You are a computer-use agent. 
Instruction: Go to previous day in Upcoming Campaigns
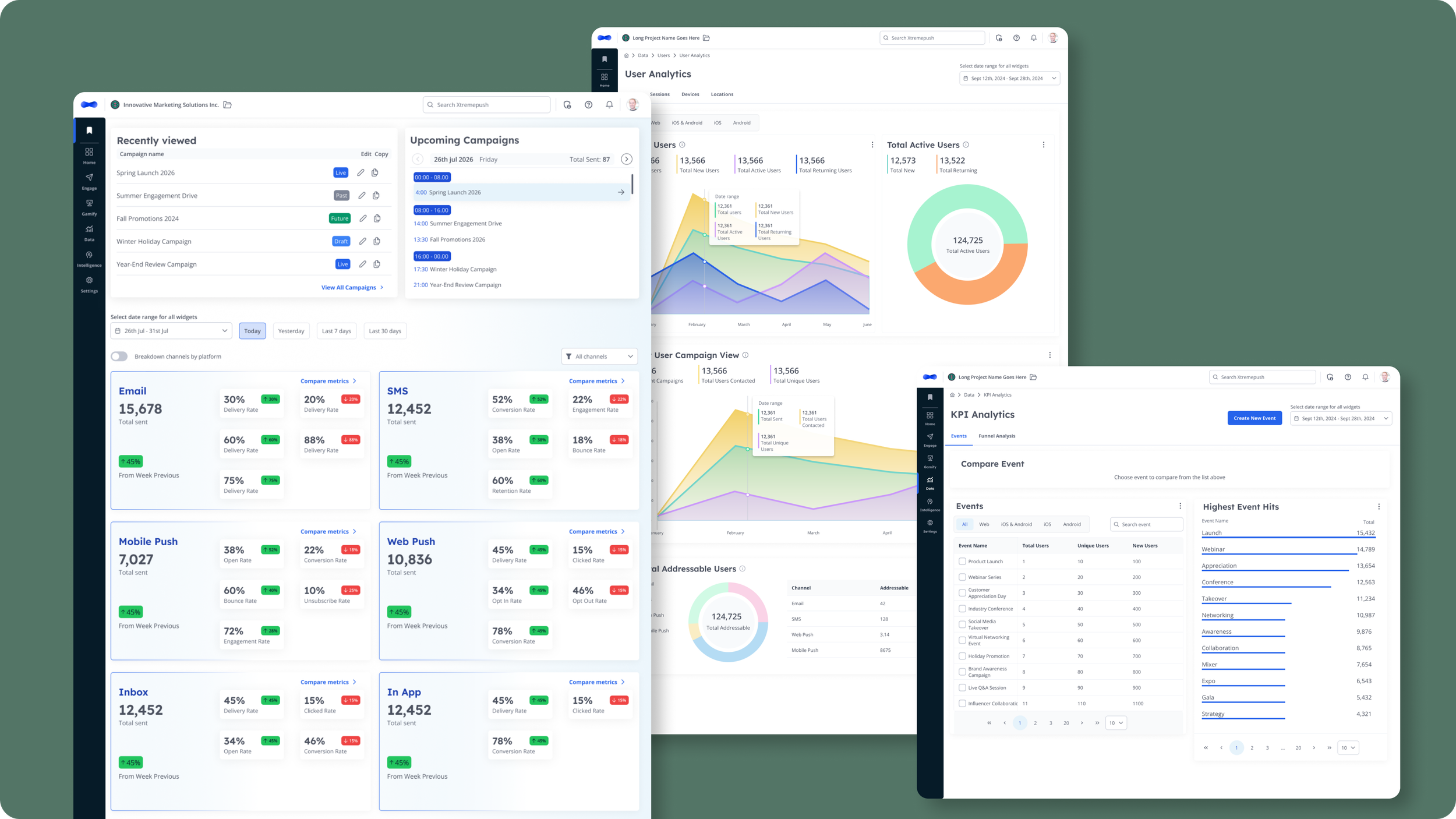(418, 159)
